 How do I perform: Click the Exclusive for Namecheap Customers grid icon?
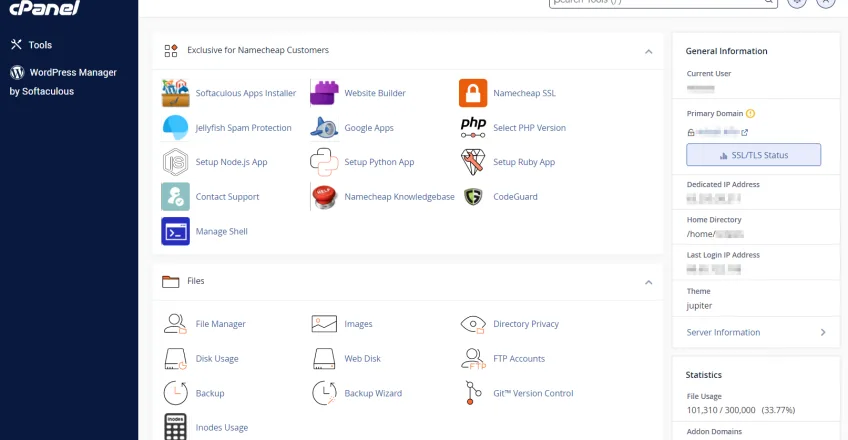[x=171, y=51]
